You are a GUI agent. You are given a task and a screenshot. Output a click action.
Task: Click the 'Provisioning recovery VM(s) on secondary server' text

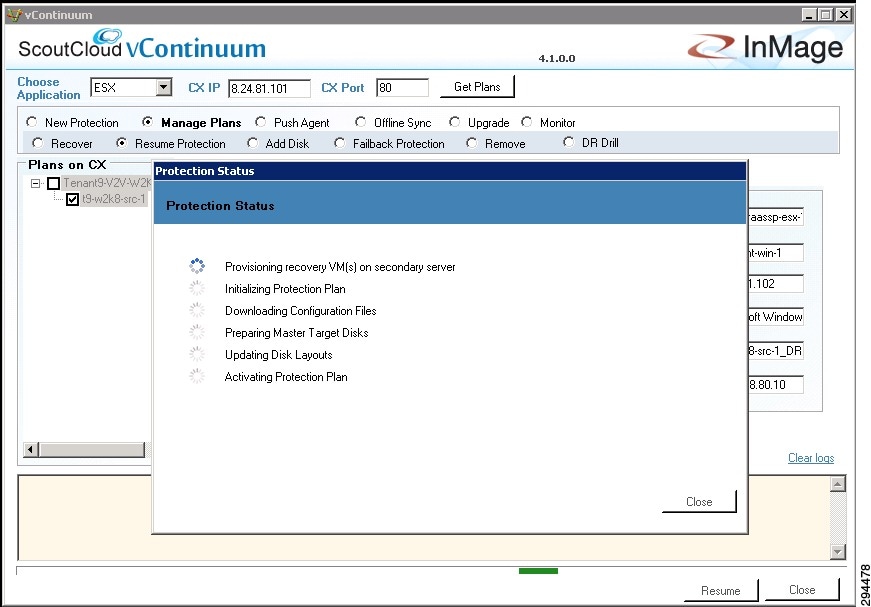click(340, 267)
